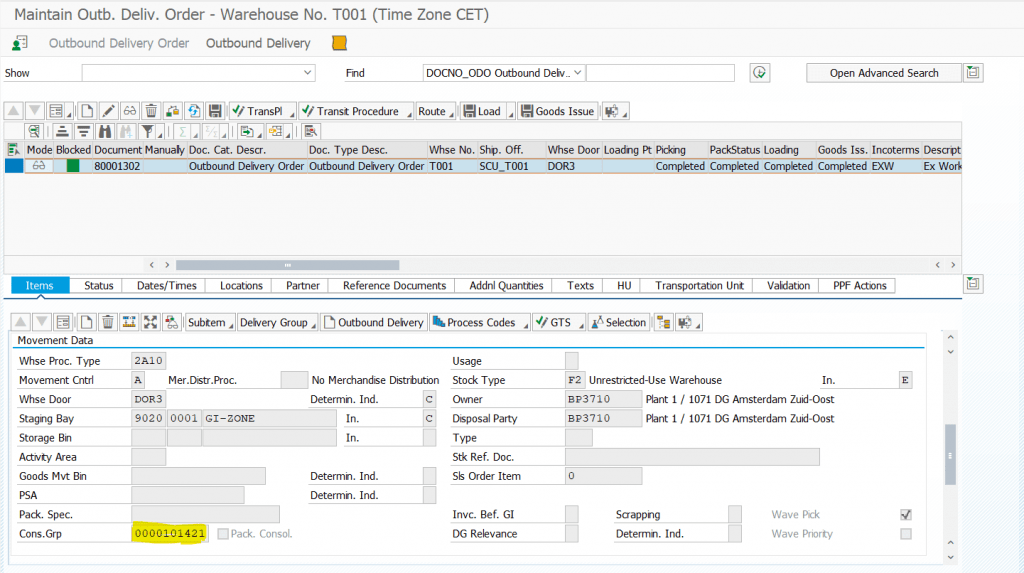
Task: Click the Open Advanced Search button
Action: (884, 73)
